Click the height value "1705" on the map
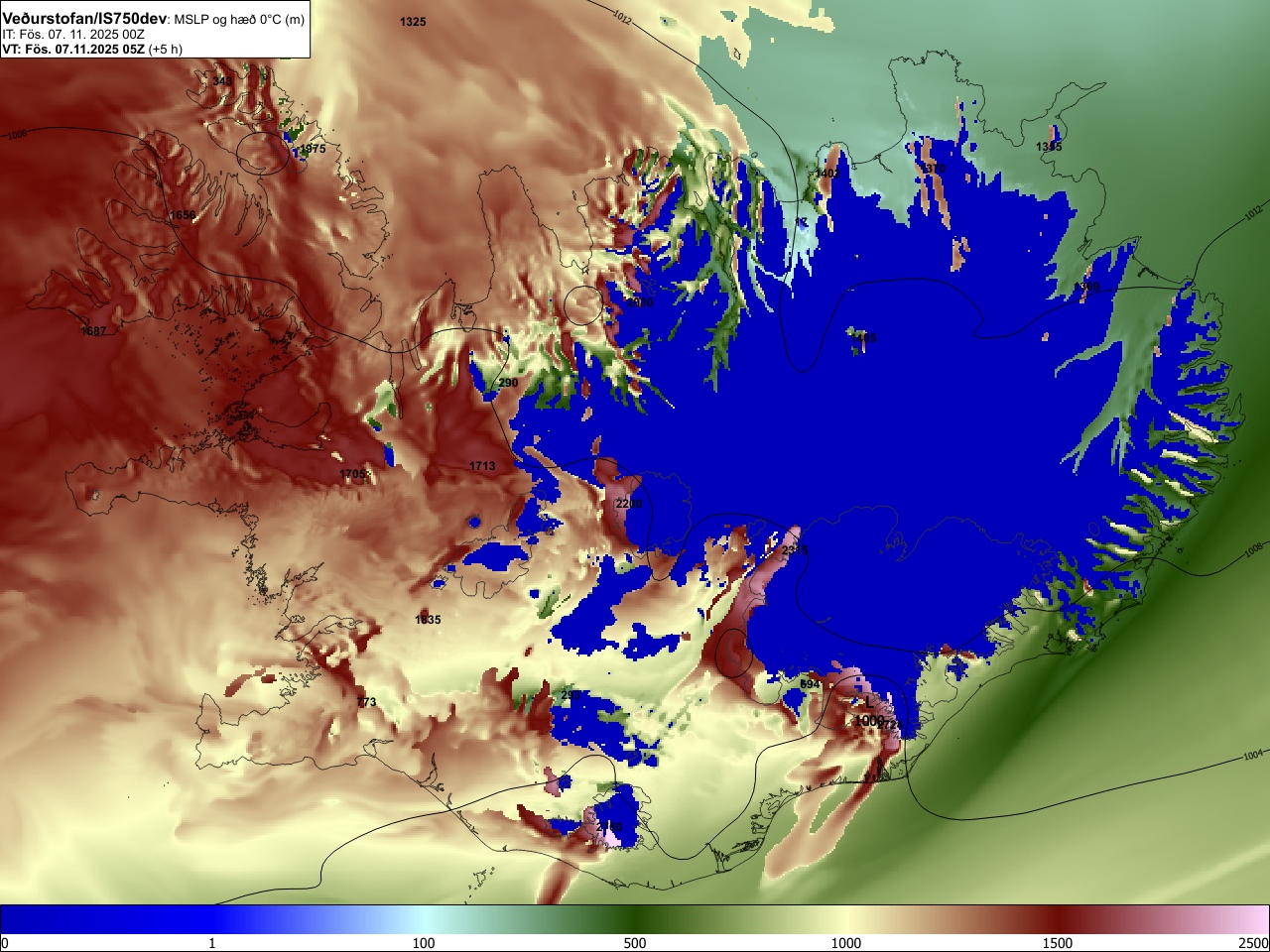Screen dimensions: 1270x952 pyautogui.click(x=353, y=475)
